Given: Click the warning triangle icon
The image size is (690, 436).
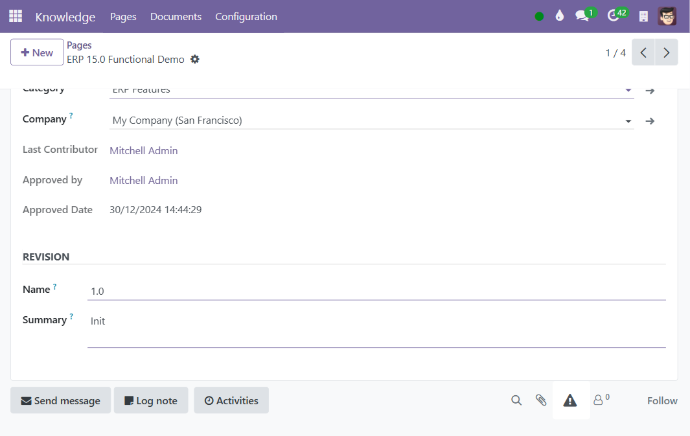Looking at the screenshot, I should point(570,400).
